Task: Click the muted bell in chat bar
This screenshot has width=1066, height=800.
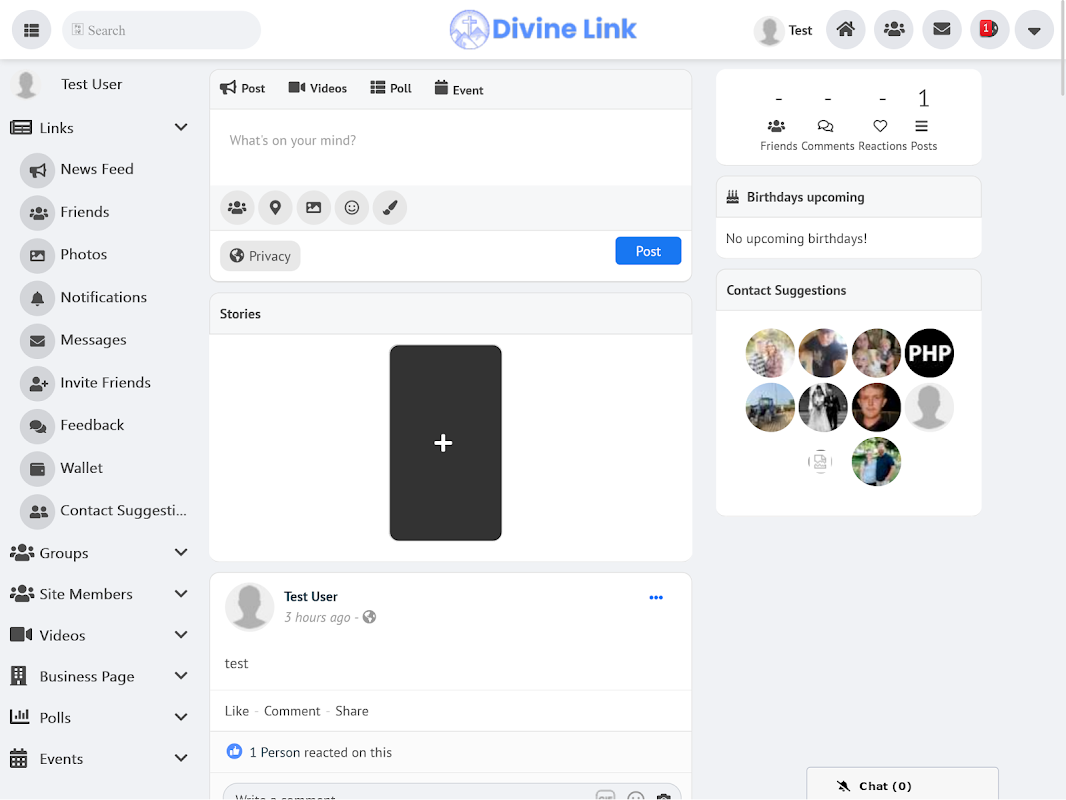Action: click(x=843, y=786)
